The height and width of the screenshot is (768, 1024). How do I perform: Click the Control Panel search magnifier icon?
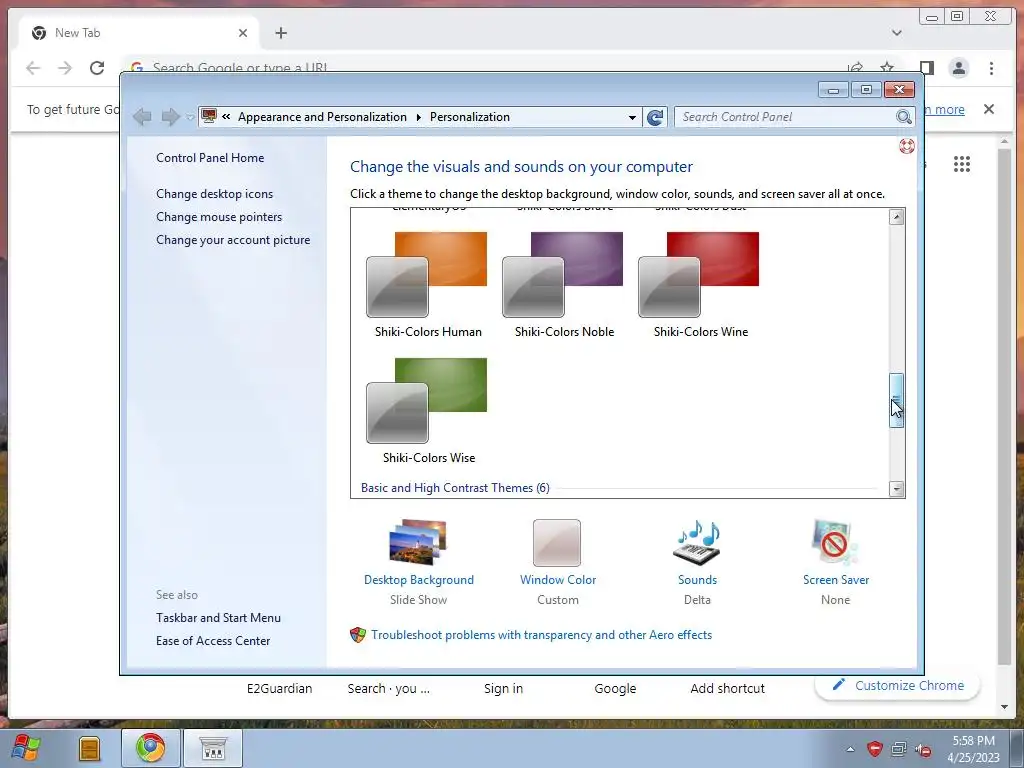click(904, 117)
